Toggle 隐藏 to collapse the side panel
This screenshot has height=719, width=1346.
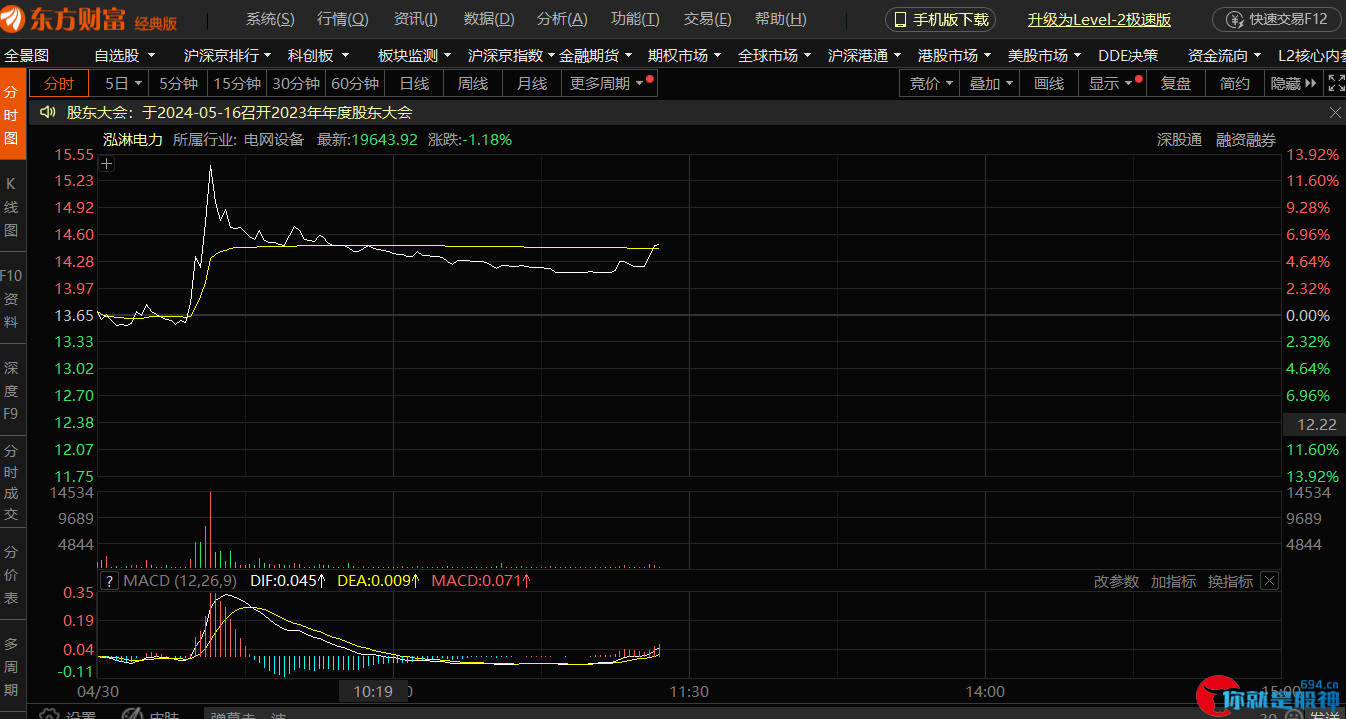(x=1293, y=83)
